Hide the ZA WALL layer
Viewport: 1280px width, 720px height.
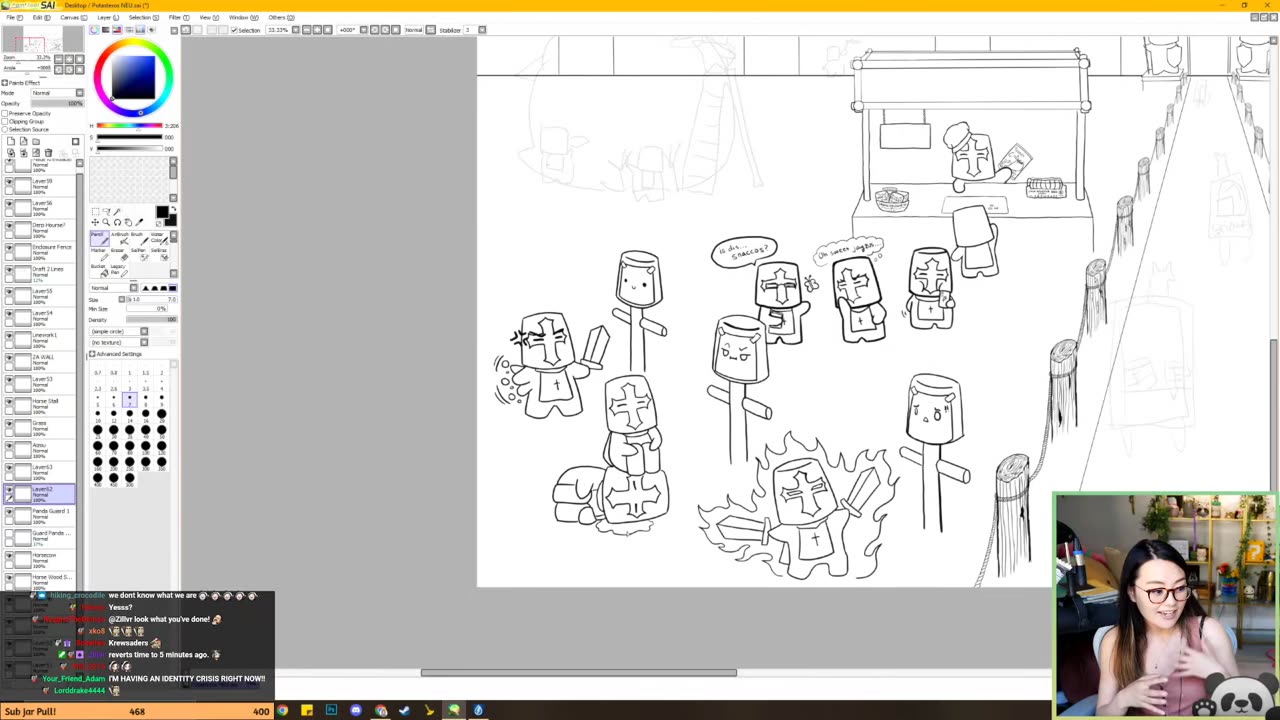(x=10, y=357)
